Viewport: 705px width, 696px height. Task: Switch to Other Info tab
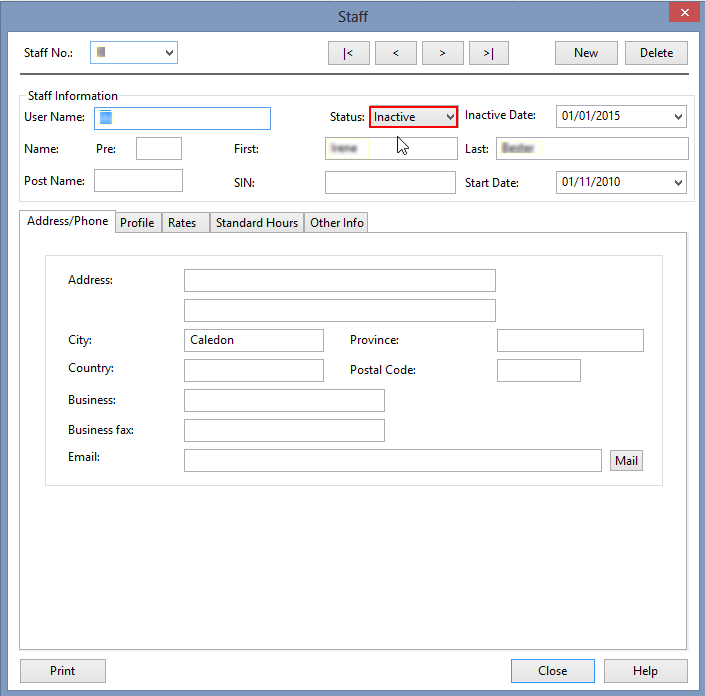coord(337,223)
